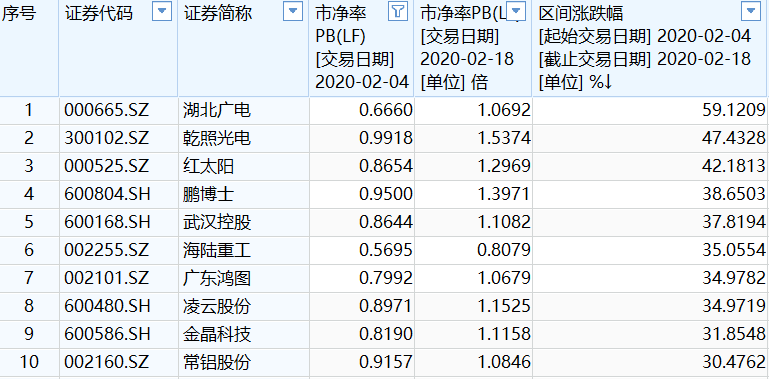The image size is (769, 379).
Task: Open dropdown on 市净率PB 2020-02-18 column
Action: 517,12
